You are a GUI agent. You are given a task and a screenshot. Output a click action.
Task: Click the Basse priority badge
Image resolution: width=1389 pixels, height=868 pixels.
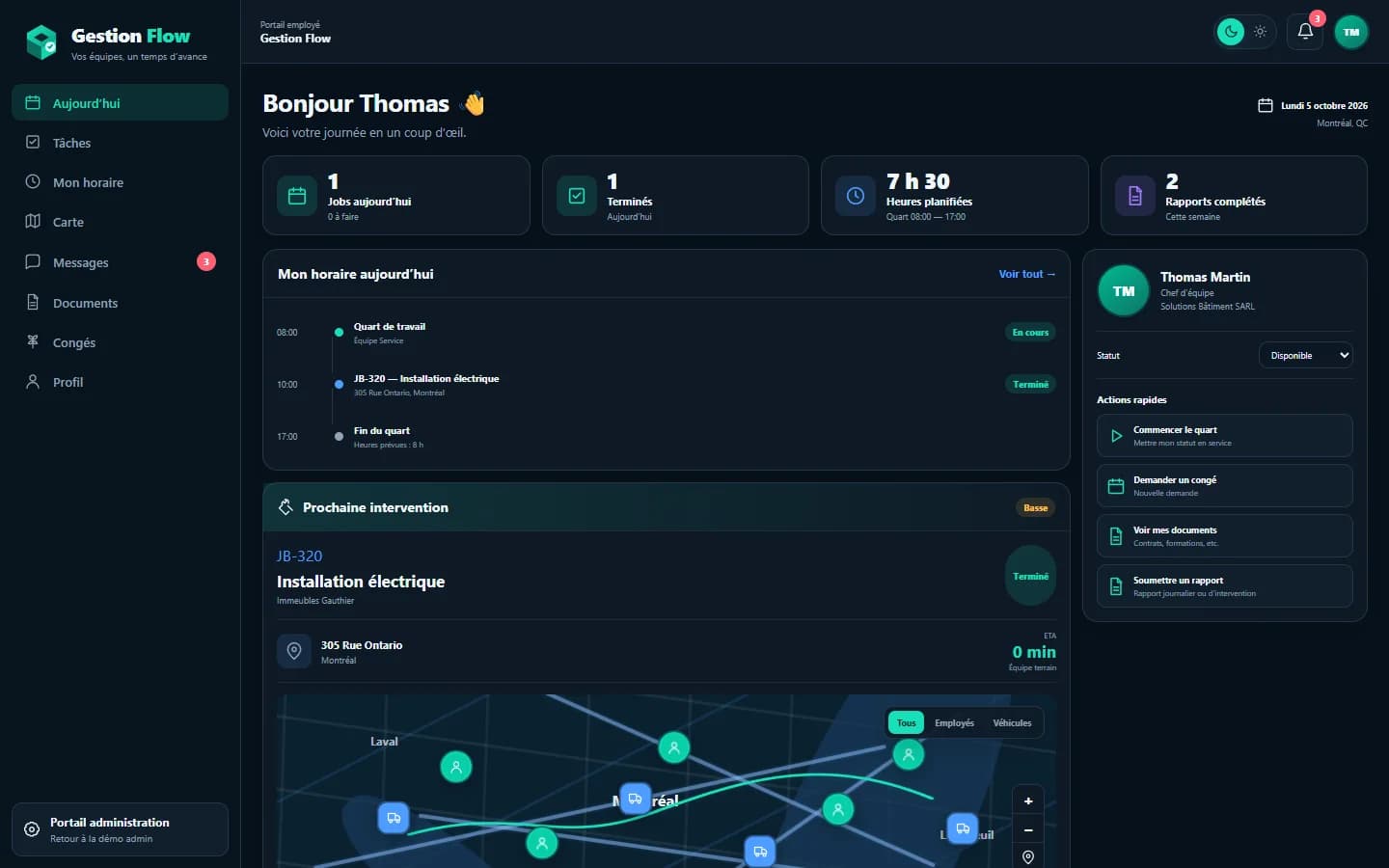pyautogui.click(x=1035, y=507)
